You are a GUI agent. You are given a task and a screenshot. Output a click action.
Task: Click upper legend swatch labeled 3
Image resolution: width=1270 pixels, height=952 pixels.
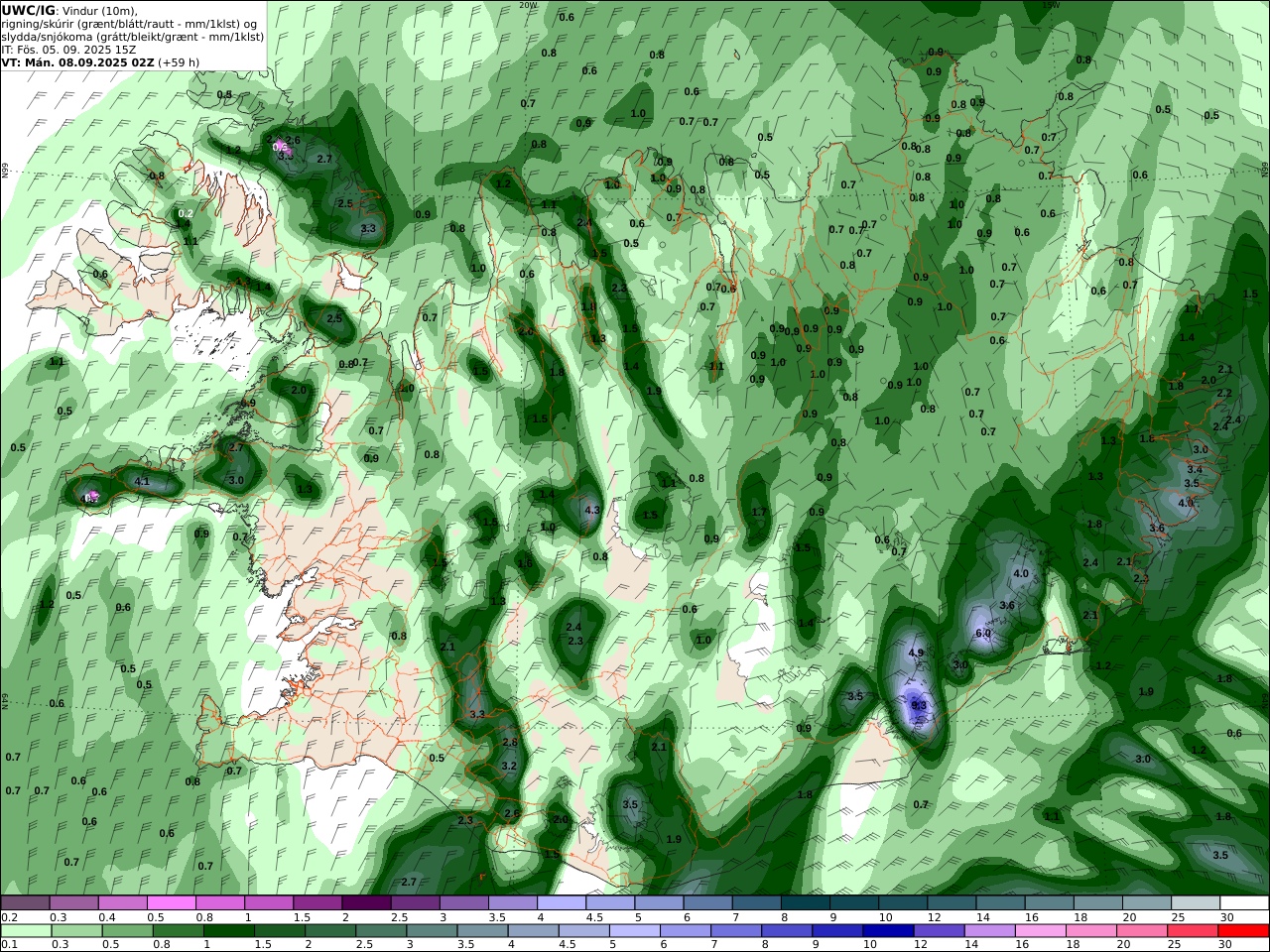(x=464, y=902)
